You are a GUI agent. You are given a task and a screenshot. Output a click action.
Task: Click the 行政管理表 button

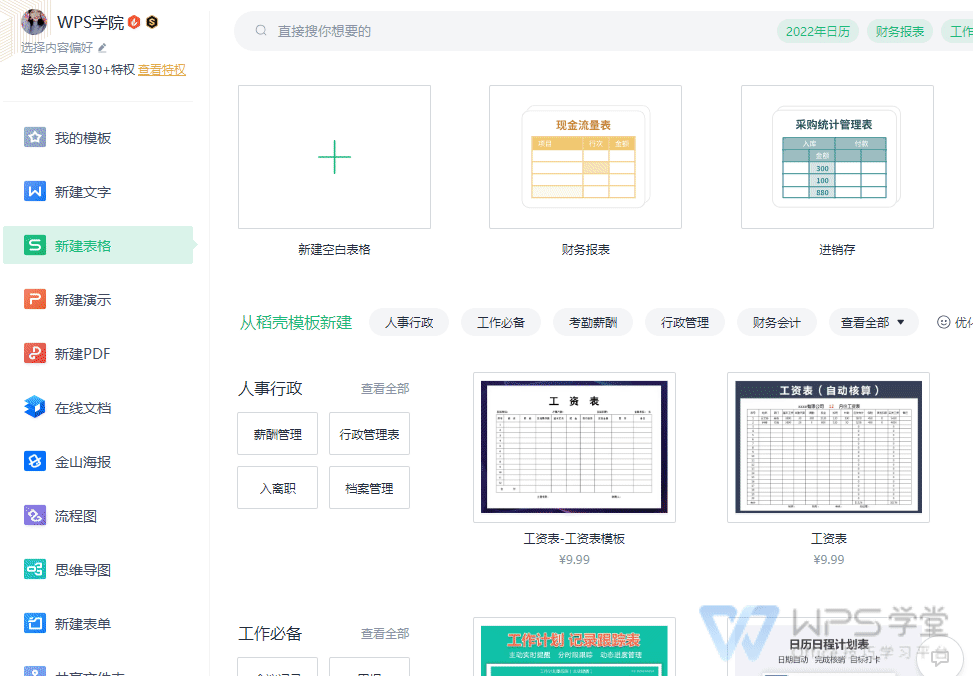[369, 434]
